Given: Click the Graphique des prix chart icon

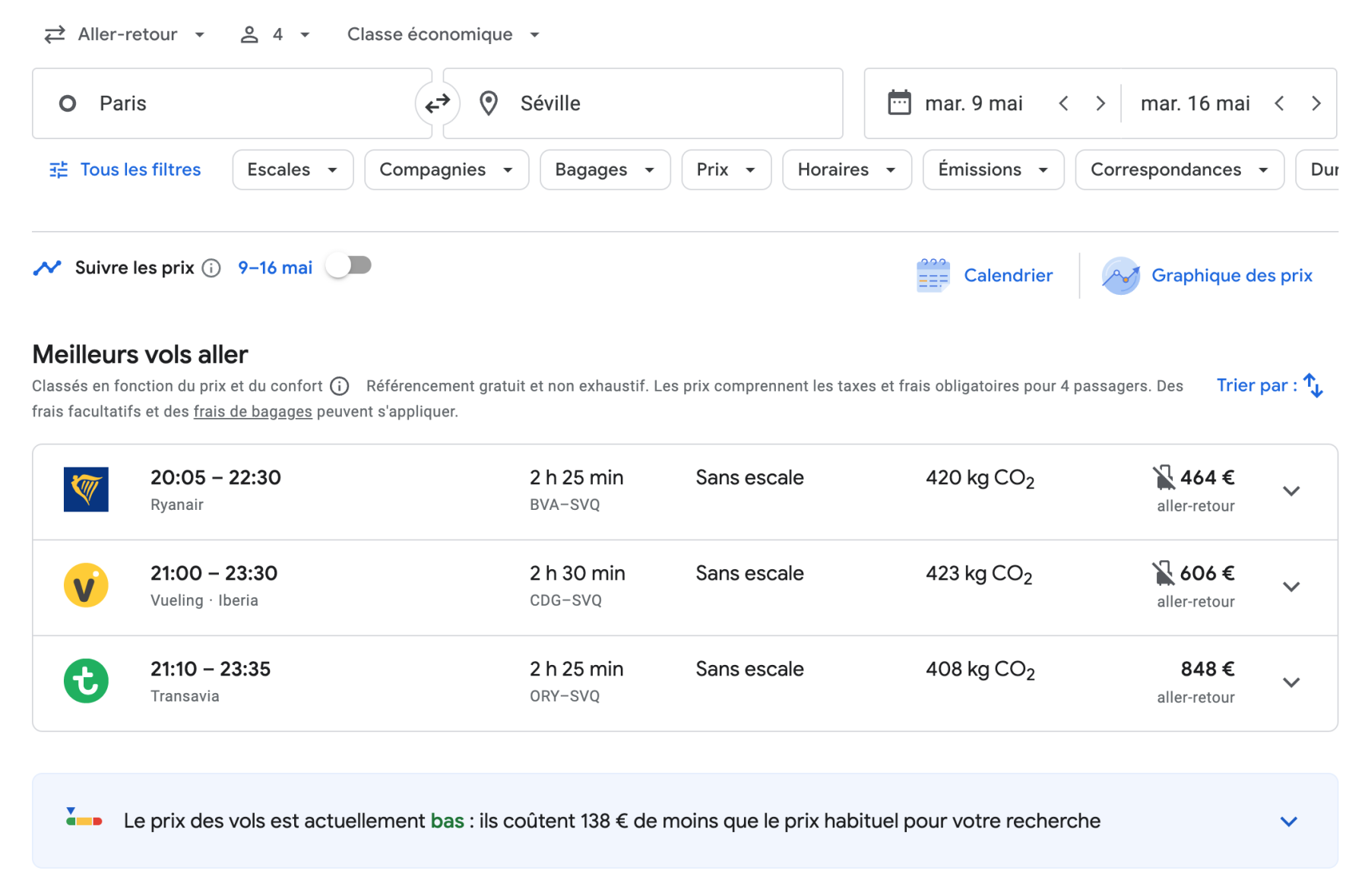Looking at the screenshot, I should point(1121,275).
